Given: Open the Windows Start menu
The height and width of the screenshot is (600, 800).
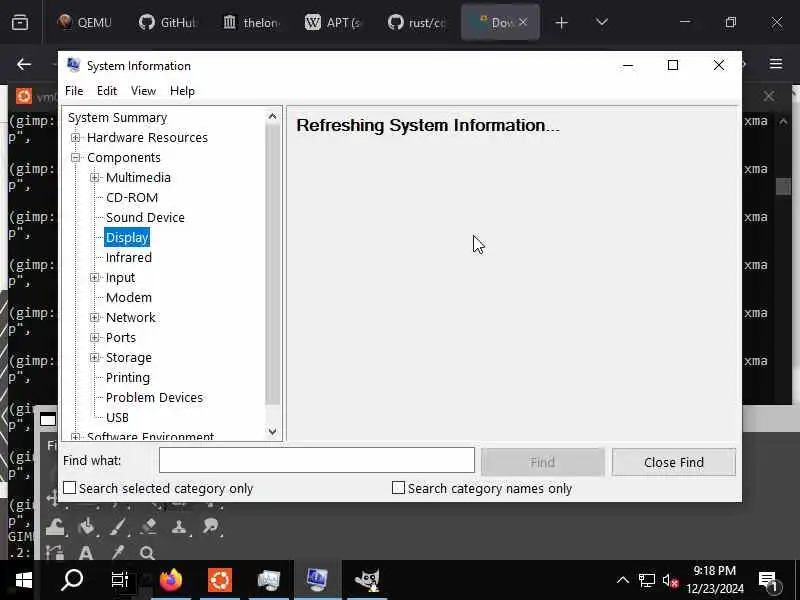Looking at the screenshot, I should tap(23, 580).
